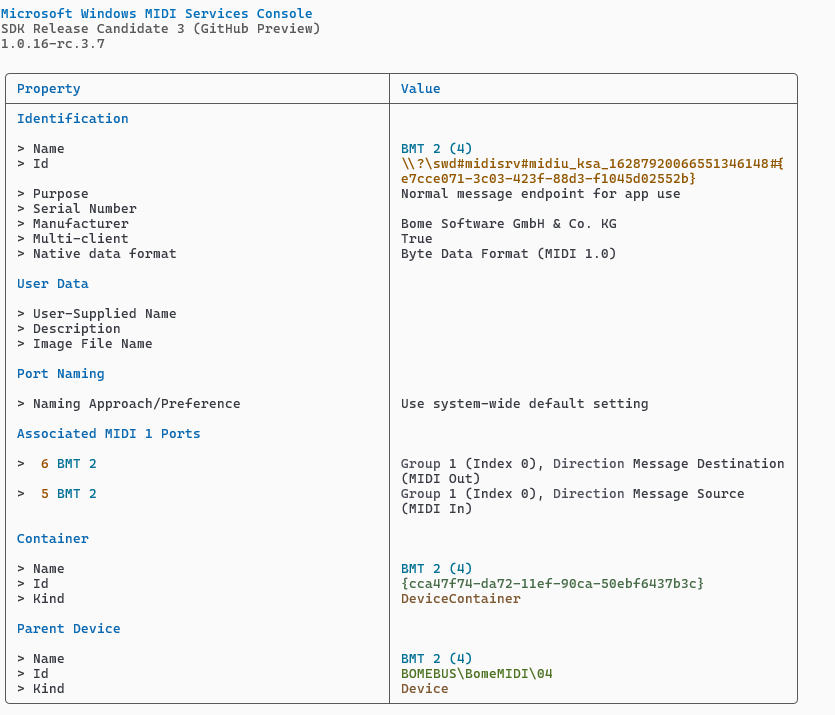
Task: Select the BOMEBUS\BomeMIDI\04 device Id
Action: [x=476, y=674]
